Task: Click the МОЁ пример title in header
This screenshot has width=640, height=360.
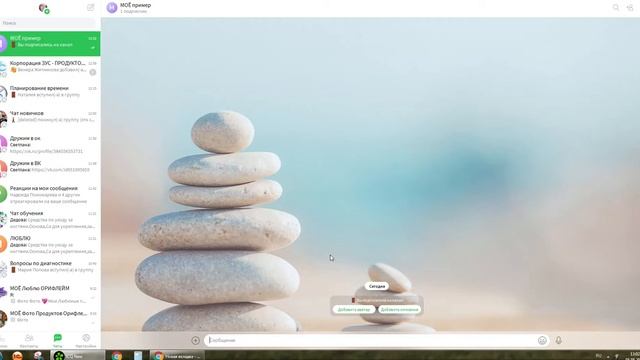Action: [136, 5]
